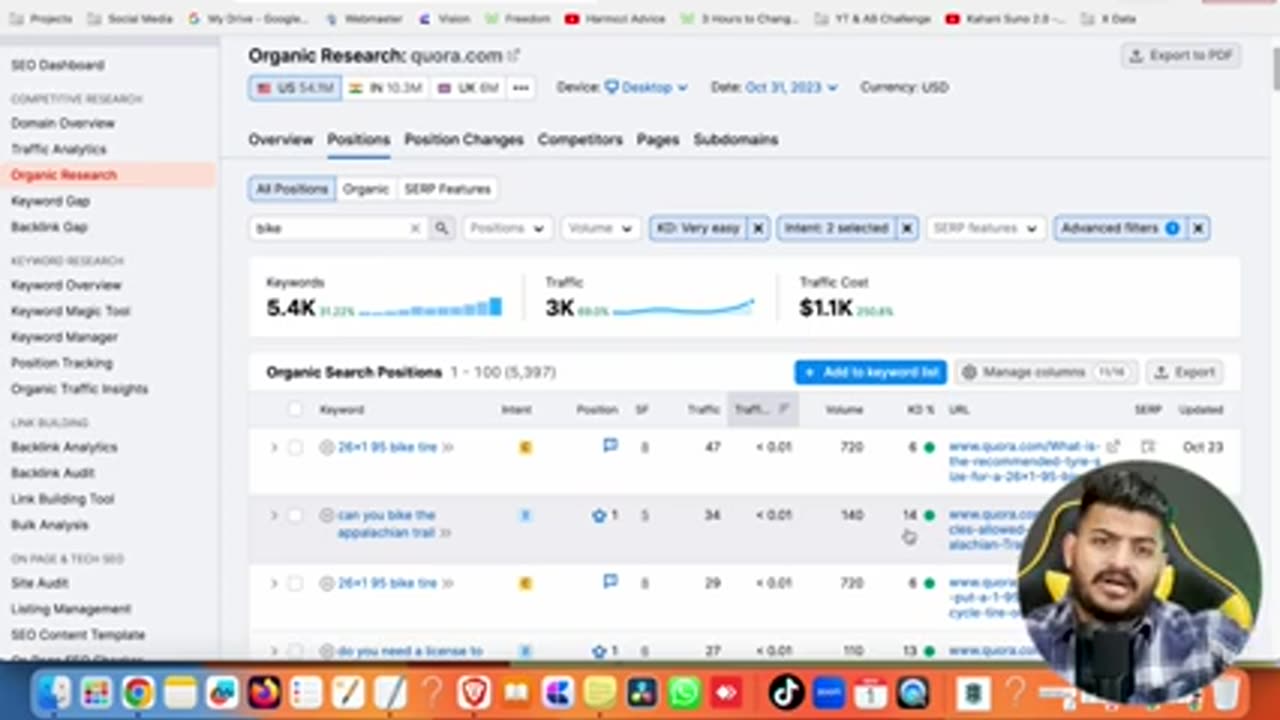Open the SERP features dropdown
The height and width of the screenshot is (720, 1280).
(986, 228)
